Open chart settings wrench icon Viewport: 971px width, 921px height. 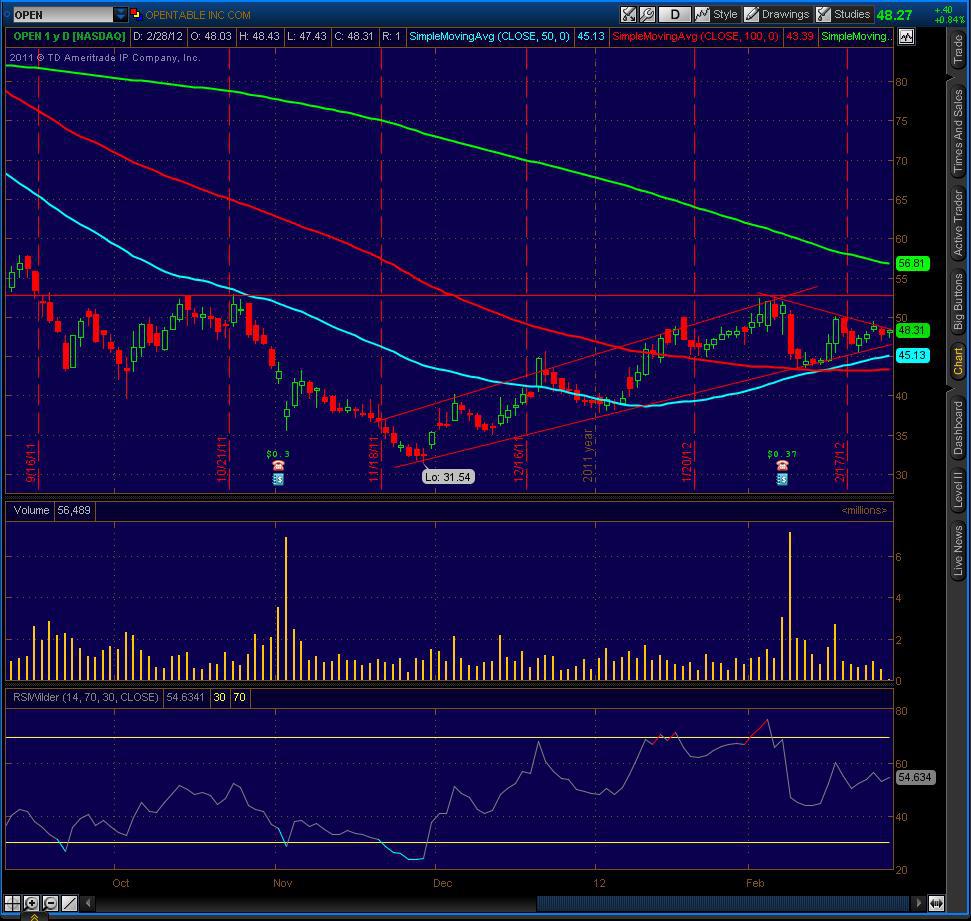click(647, 14)
